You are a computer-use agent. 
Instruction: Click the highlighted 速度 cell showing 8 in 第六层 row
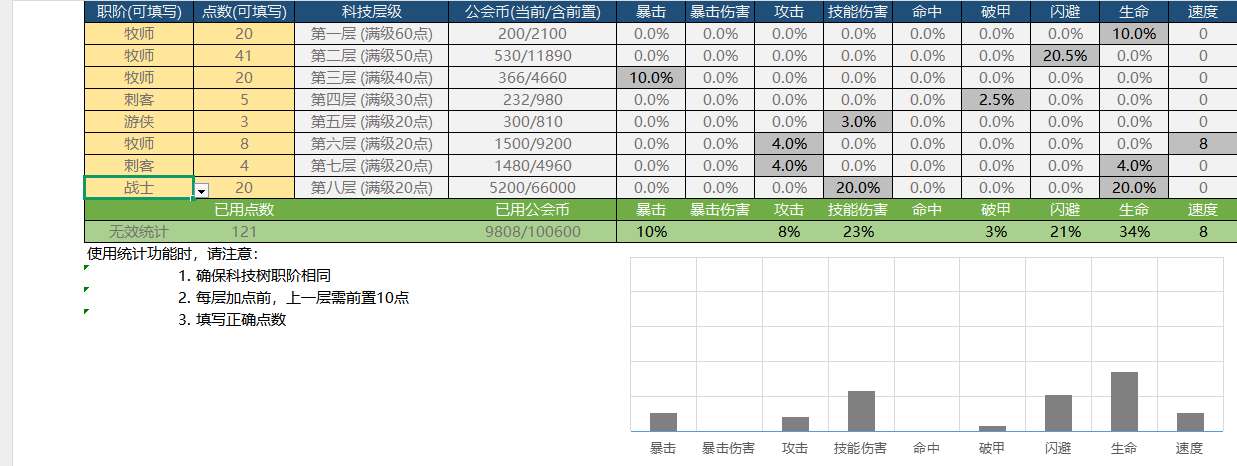1203,143
